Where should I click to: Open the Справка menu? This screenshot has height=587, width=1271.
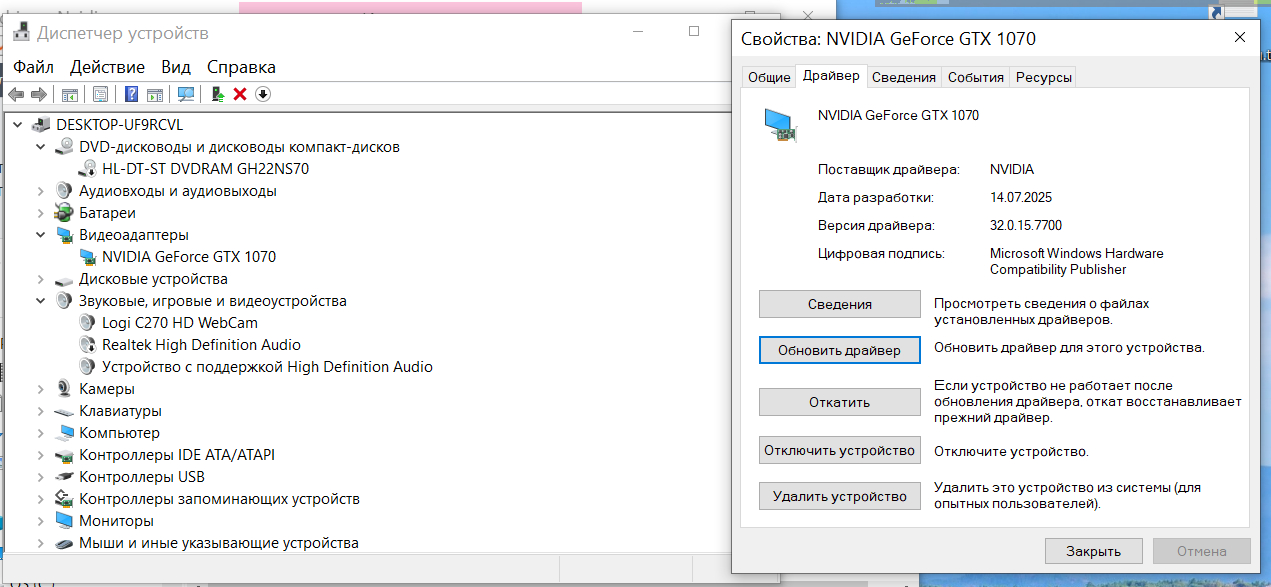tap(241, 67)
